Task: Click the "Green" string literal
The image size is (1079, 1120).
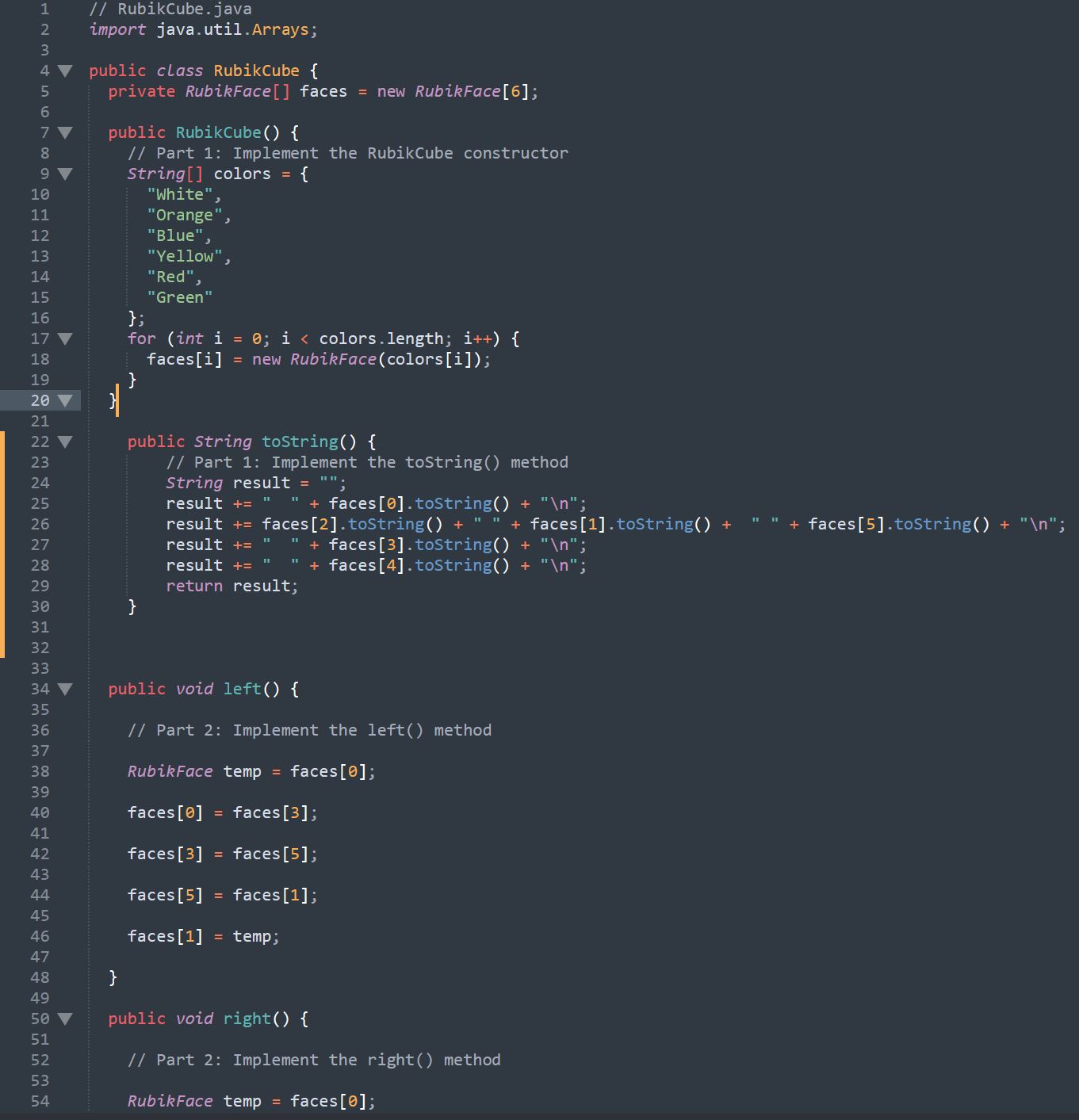Action: click(180, 297)
